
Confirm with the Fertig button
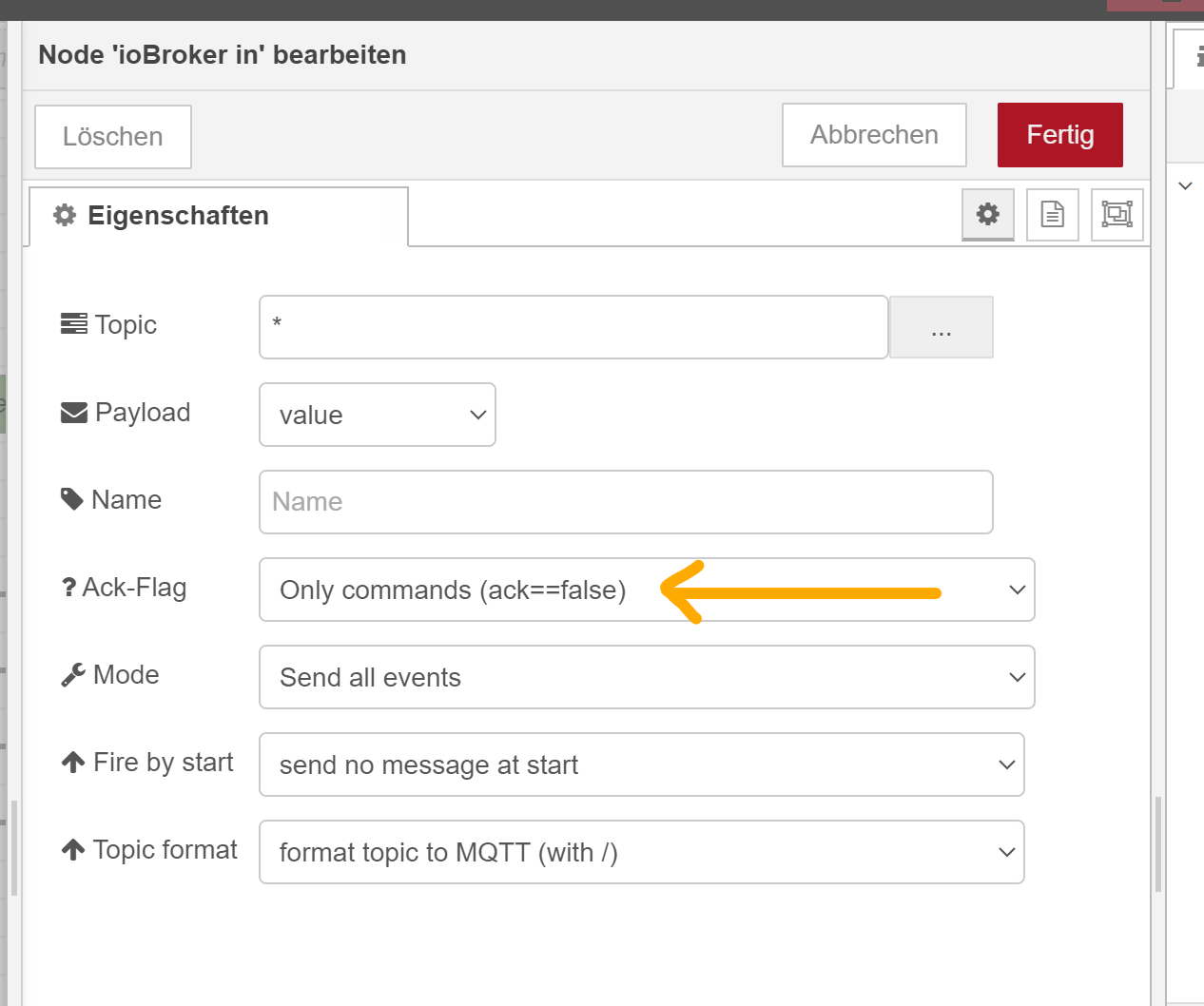1060,135
